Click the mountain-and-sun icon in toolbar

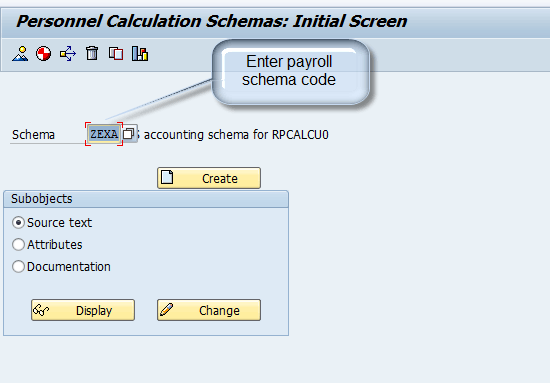pyautogui.click(x=20, y=54)
